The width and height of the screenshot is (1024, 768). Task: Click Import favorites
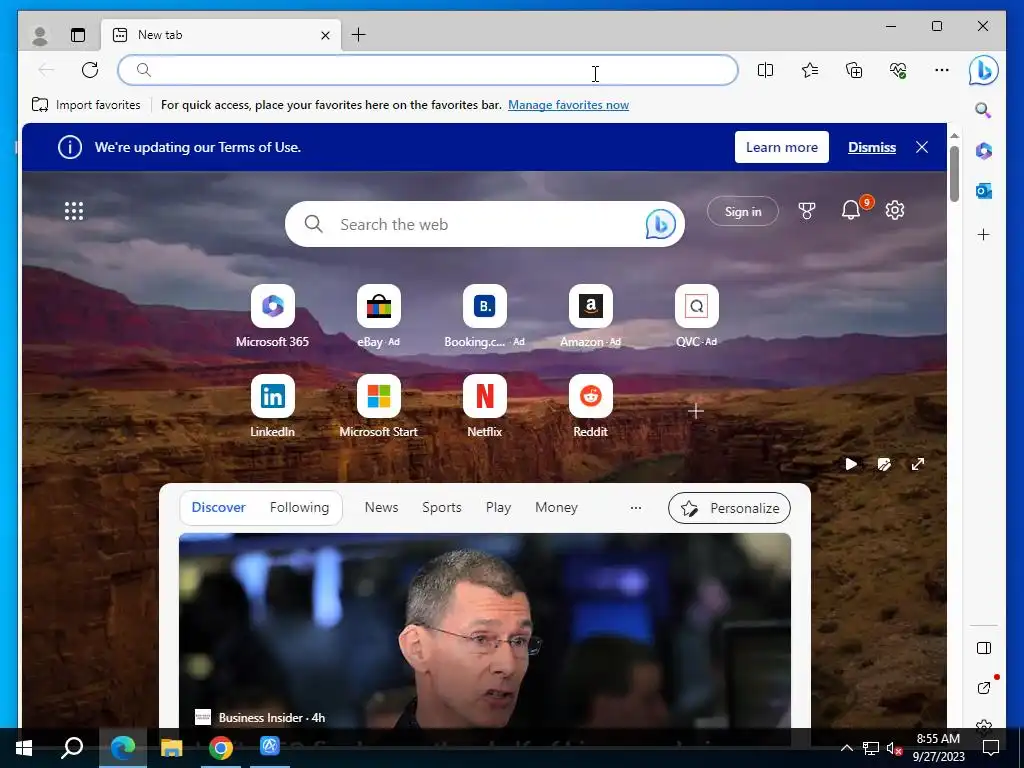point(86,104)
